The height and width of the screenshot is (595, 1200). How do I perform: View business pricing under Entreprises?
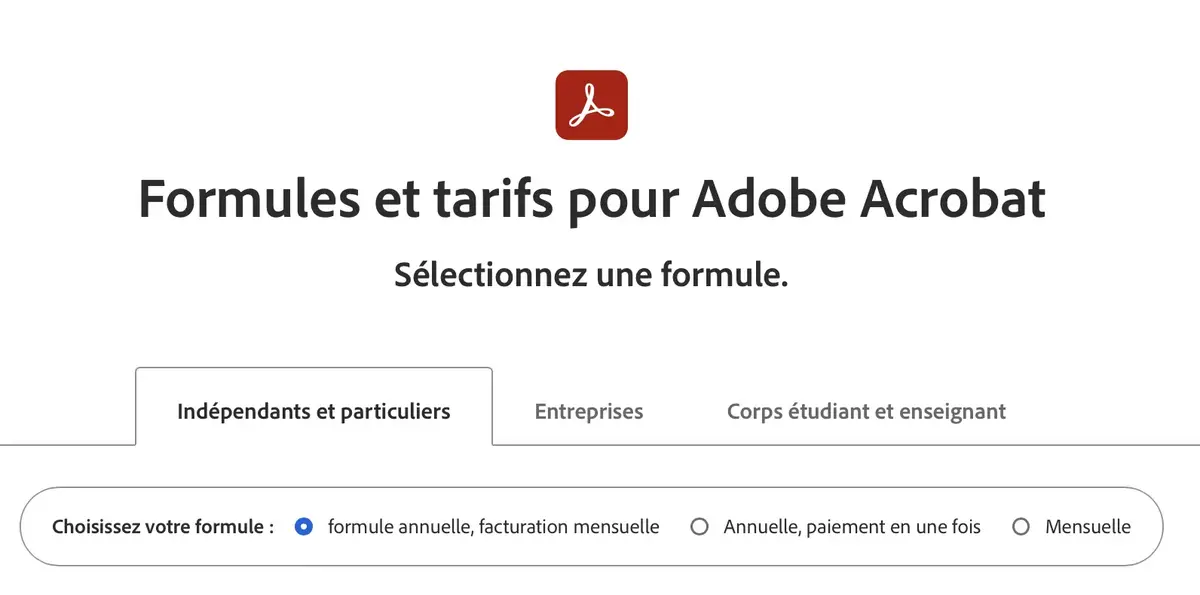[588, 411]
